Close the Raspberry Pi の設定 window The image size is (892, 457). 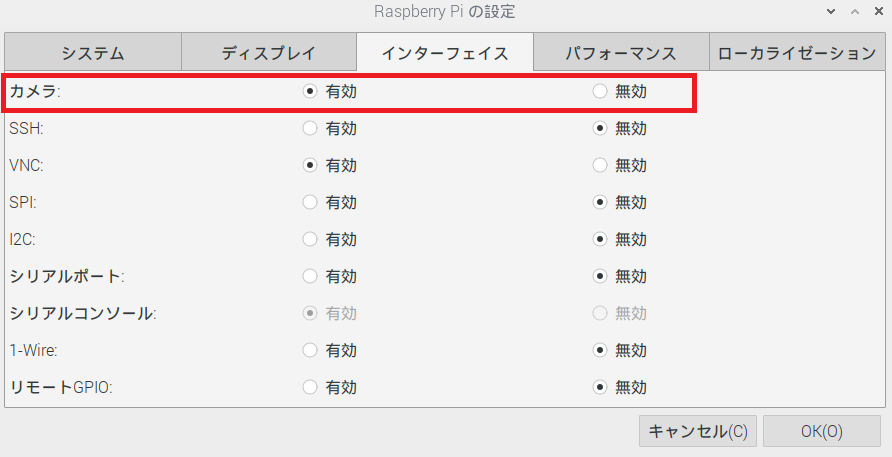point(879,11)
